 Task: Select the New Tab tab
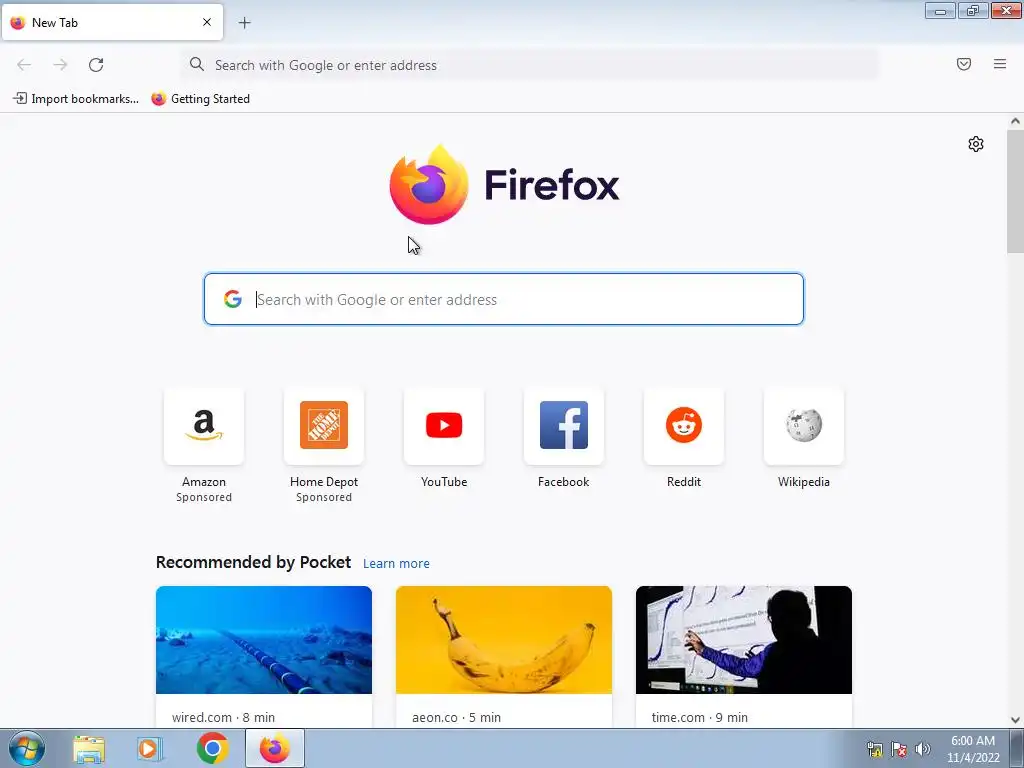112,22
